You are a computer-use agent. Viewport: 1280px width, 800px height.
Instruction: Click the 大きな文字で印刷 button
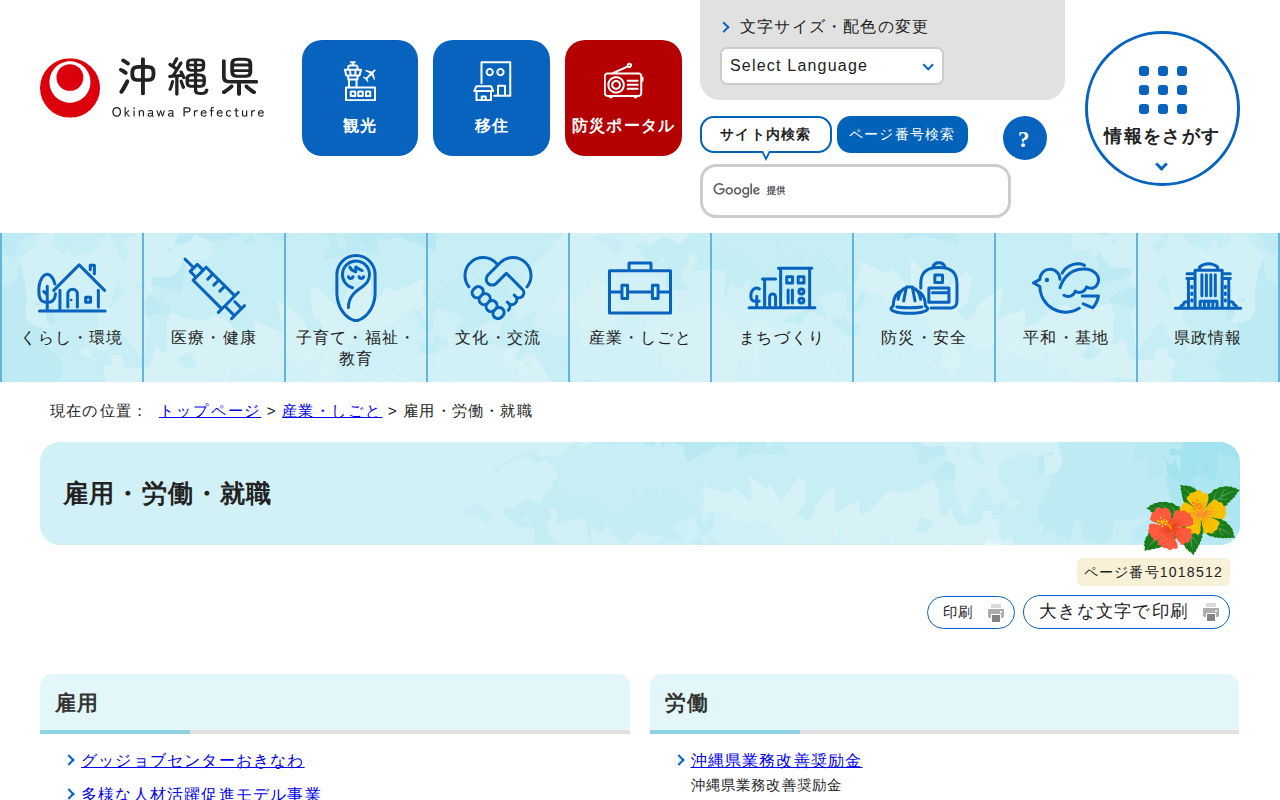pos(1125,612)
